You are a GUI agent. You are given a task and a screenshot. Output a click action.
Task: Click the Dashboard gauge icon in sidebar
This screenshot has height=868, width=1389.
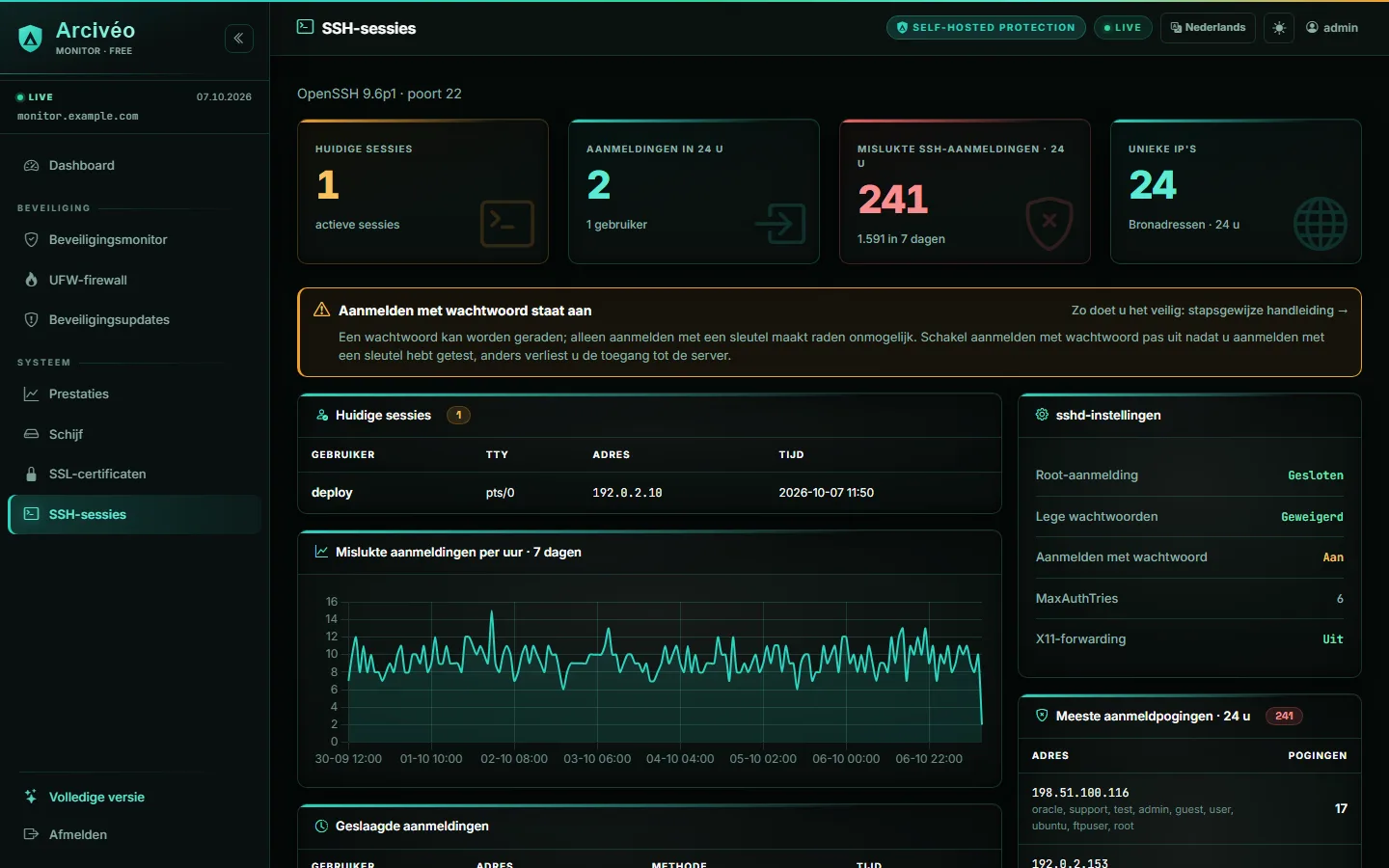click(x=31, y=166)
